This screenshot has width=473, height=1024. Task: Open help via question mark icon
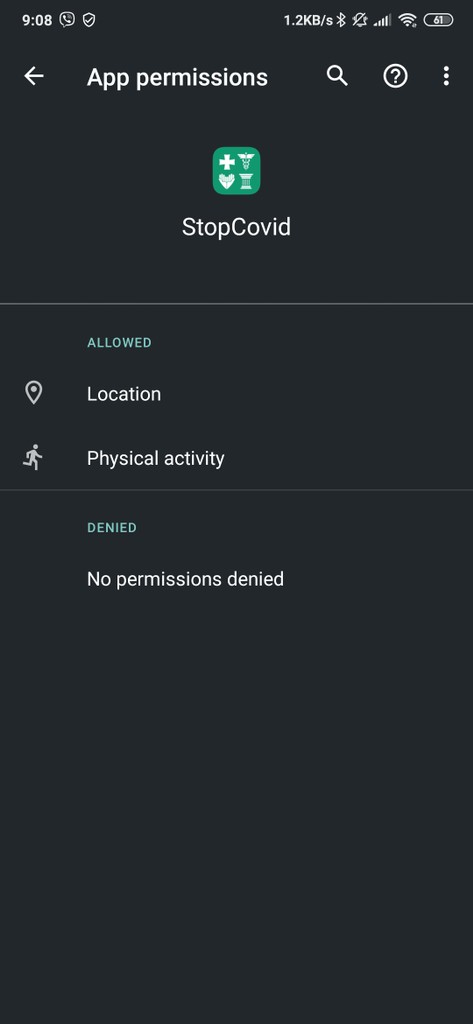pyautogui.click(x=395, y=76)
